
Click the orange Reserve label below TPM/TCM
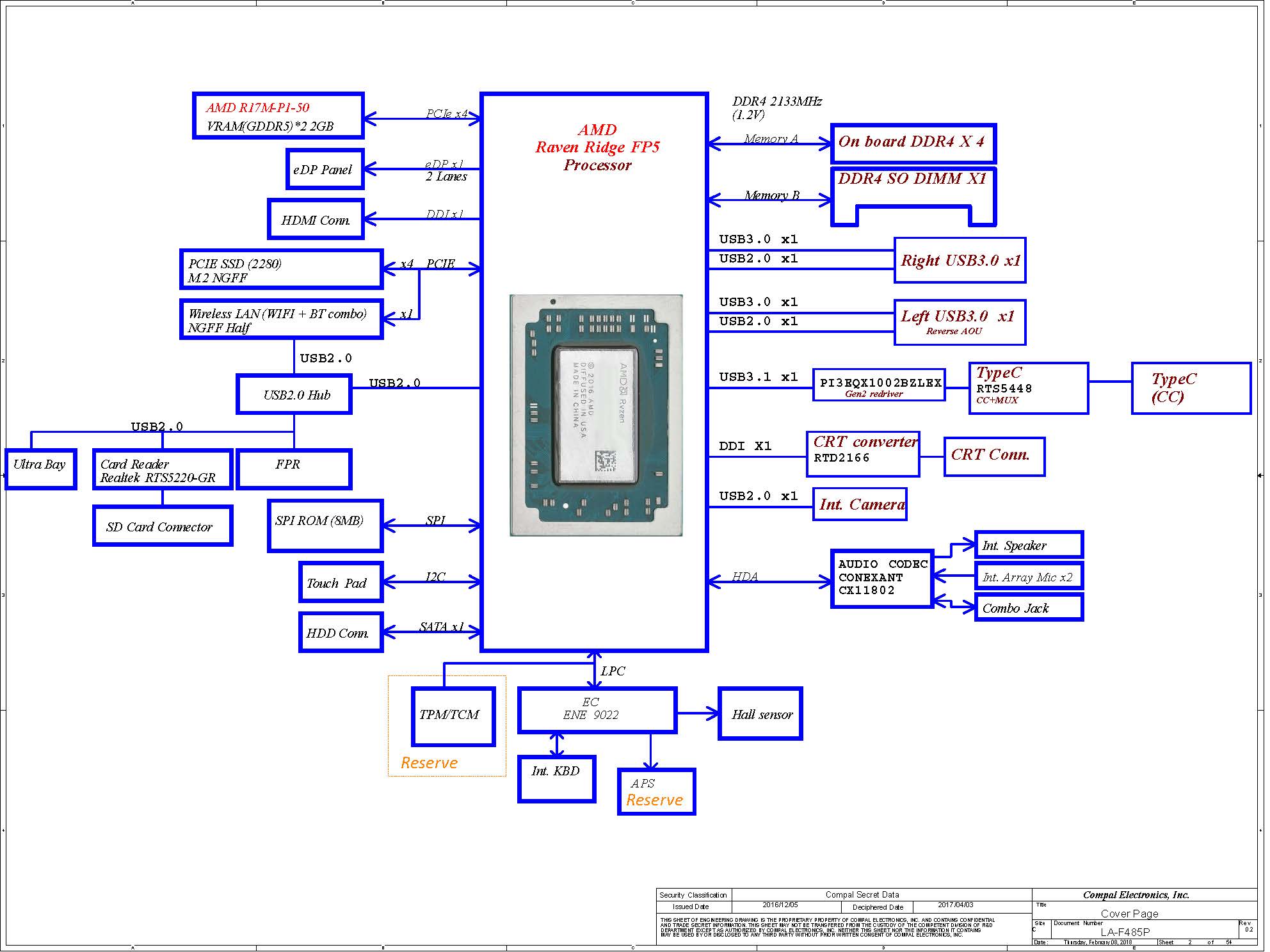(429, 762)
